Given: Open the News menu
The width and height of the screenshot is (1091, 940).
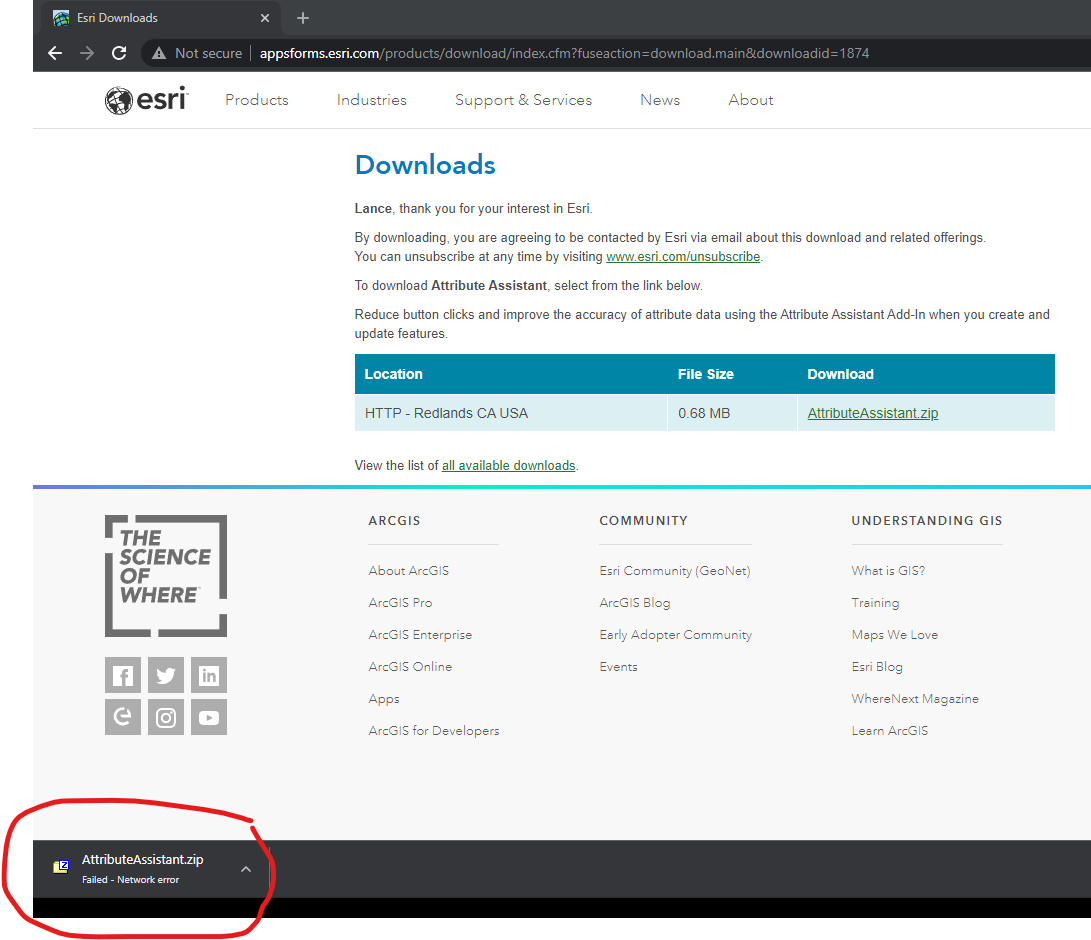Looking at the screenshot, I should [660, 100].
